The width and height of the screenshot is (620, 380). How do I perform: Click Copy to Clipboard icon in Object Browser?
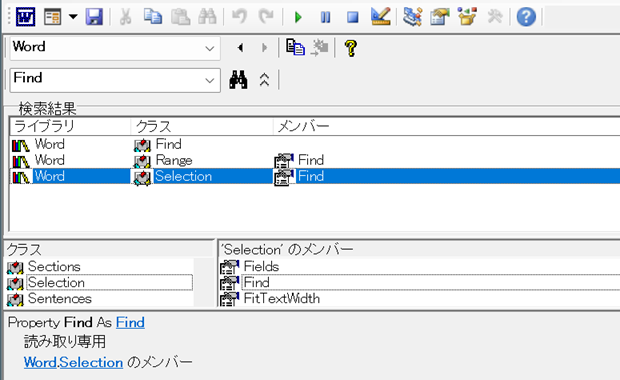point(295,48)
